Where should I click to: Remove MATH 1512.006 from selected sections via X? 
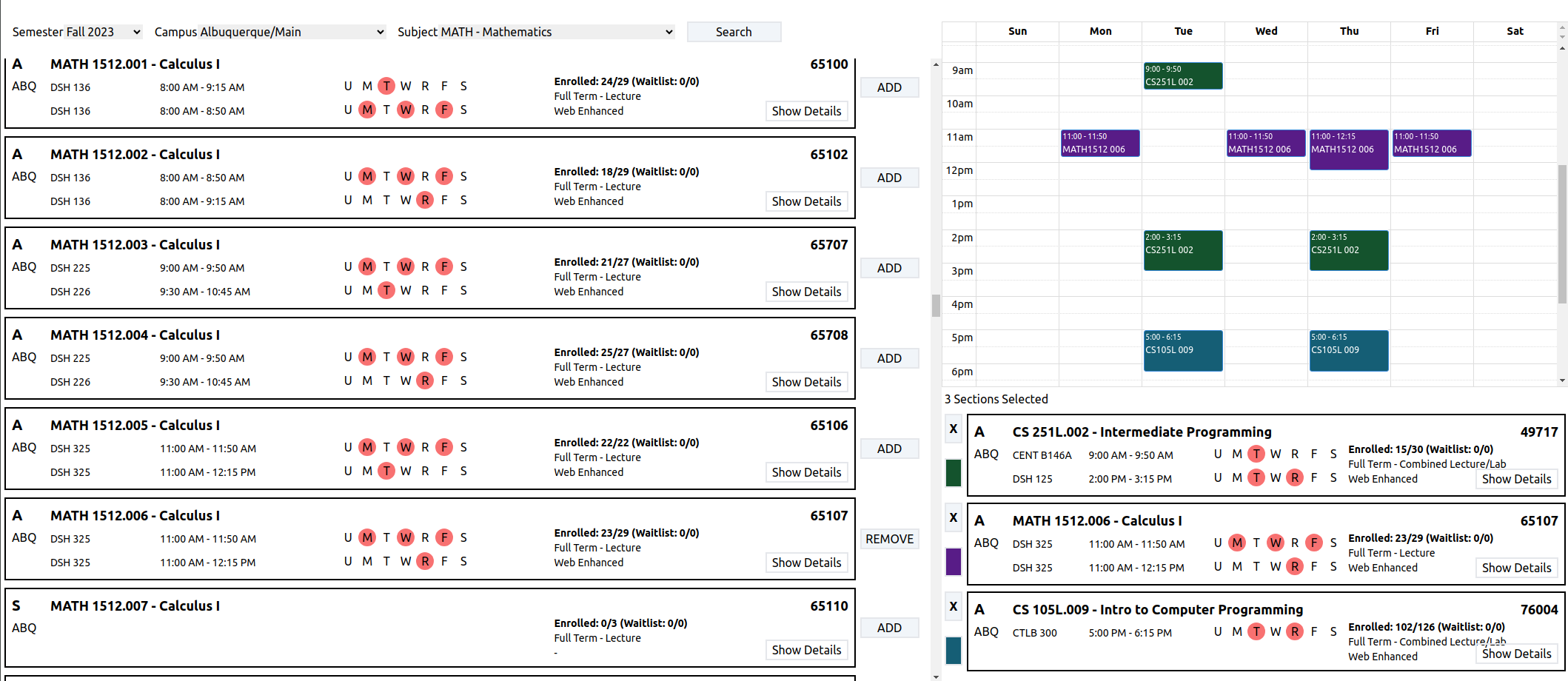(953, 517)
